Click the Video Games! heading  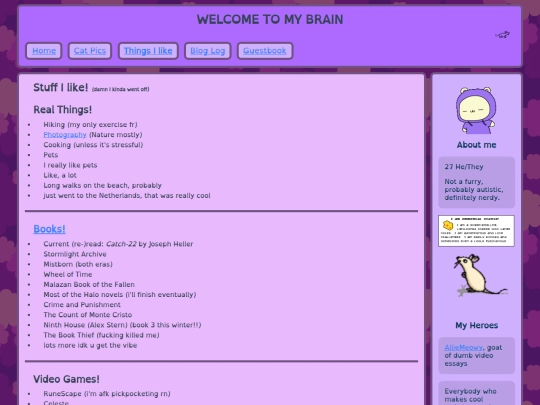click(x=66, y=379)
